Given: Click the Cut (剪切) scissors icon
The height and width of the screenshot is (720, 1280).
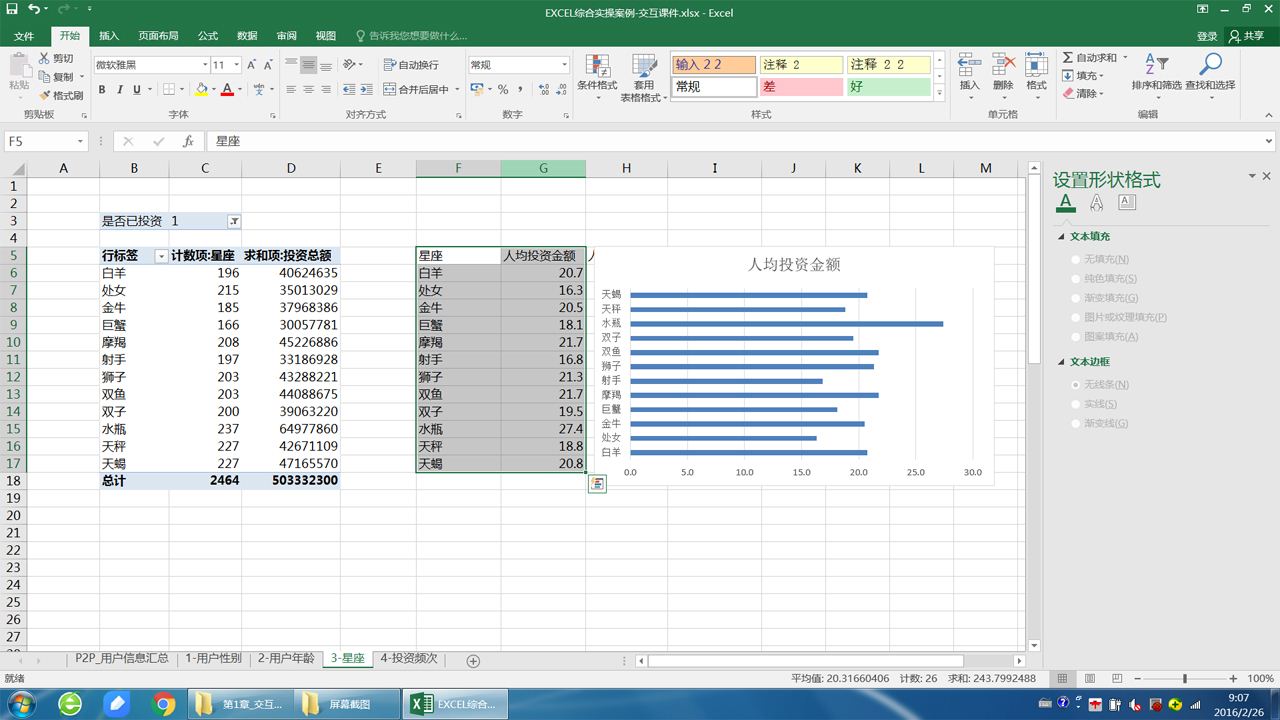Looking at the screenshot, I should [x=44, y=58].
